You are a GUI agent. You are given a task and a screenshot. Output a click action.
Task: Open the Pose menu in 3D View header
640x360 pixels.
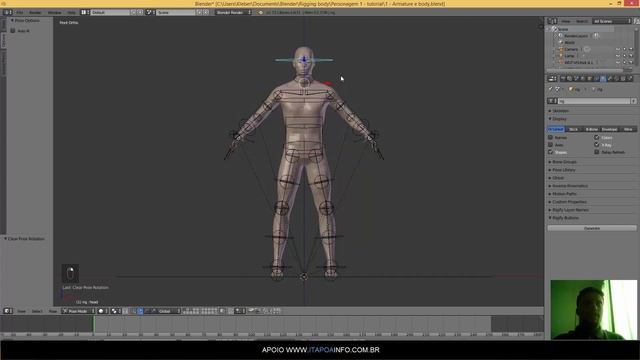(53, 311)
